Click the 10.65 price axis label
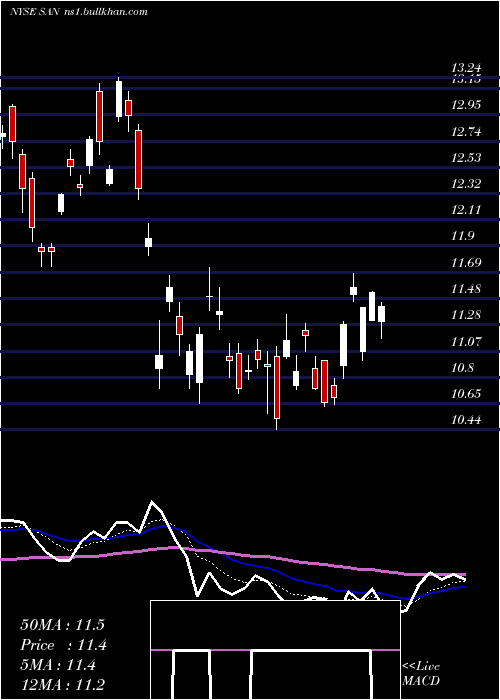This screenshot has height=700, width=500. point(466,394)
